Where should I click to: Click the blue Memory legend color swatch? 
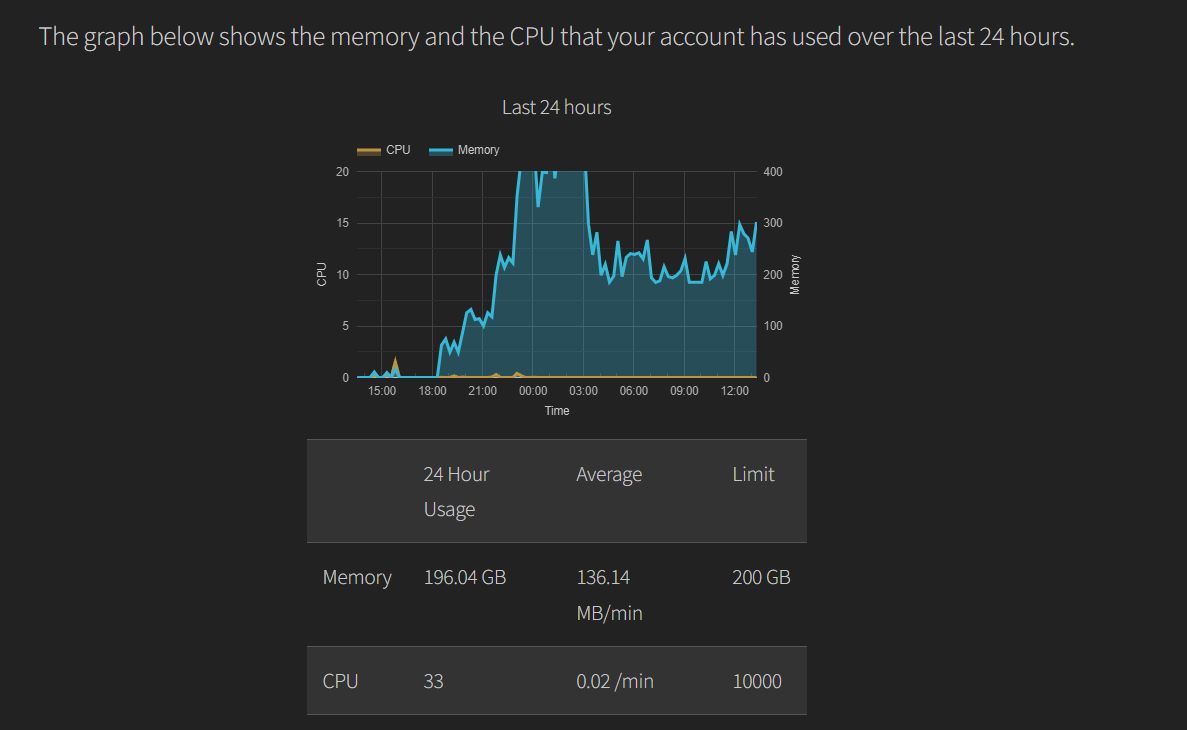pyautogui.click(x=441, y=151)
